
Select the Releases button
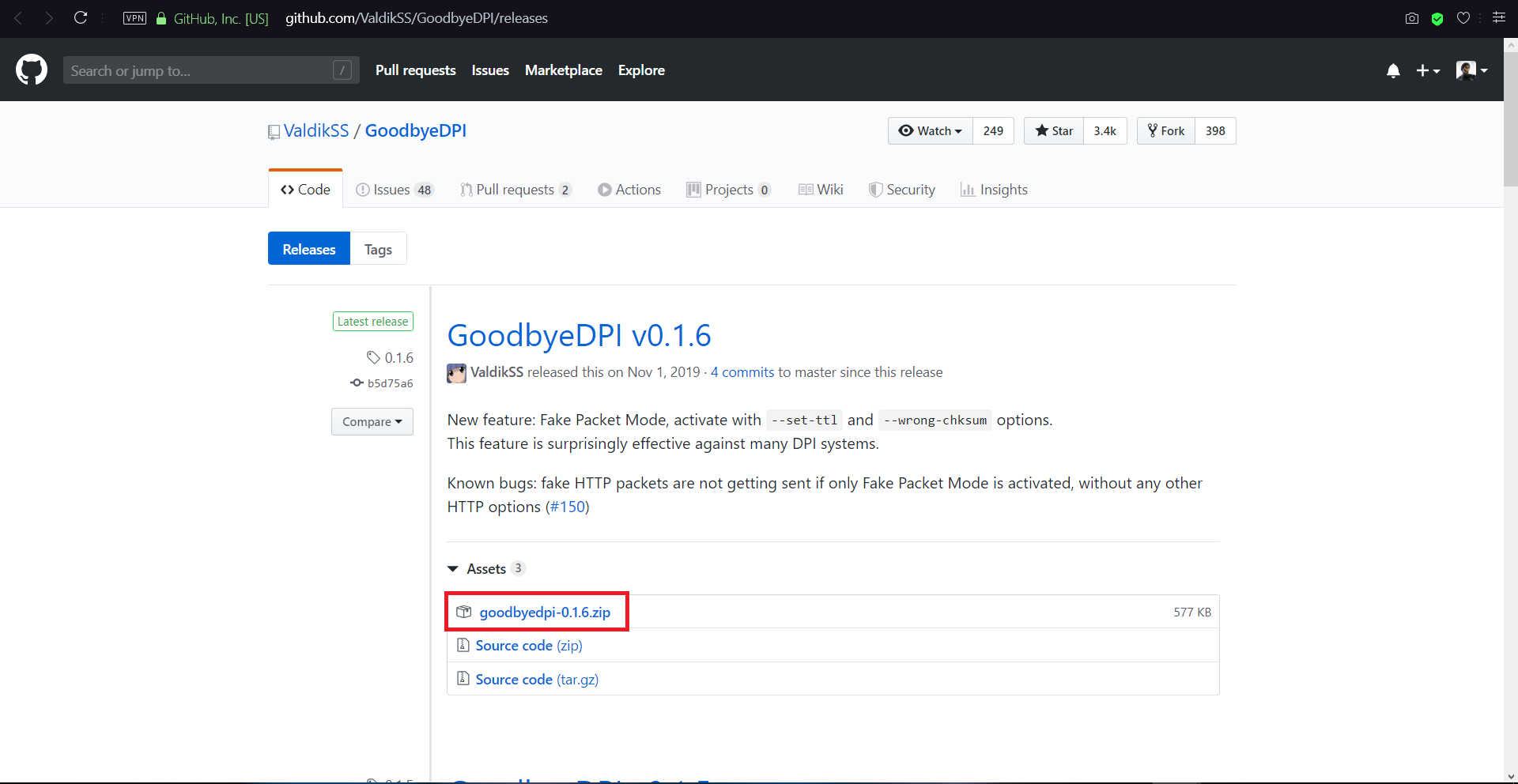[309, 249]
